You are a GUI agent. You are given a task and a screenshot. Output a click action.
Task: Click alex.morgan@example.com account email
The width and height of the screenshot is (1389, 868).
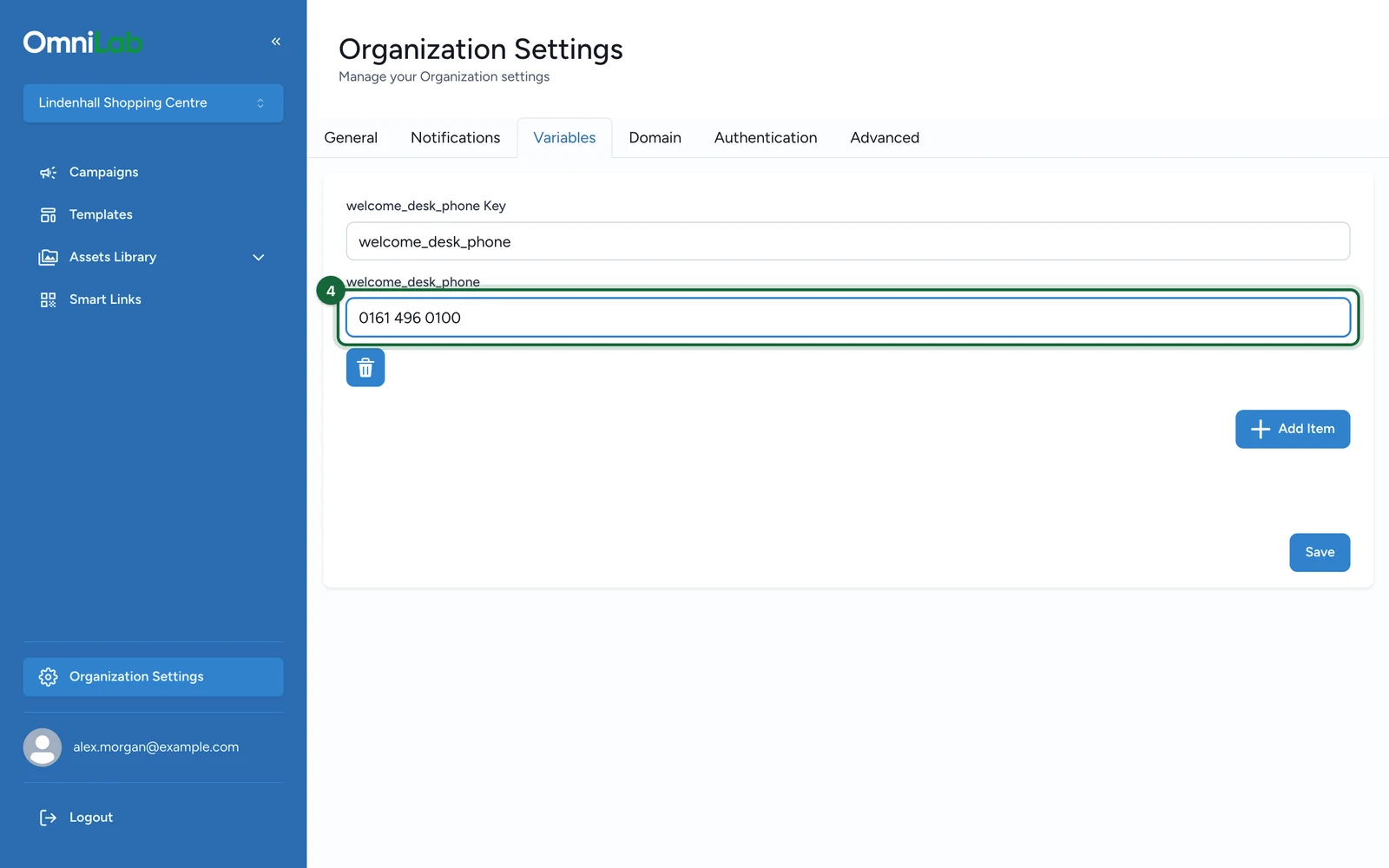(x=155, y=747)
